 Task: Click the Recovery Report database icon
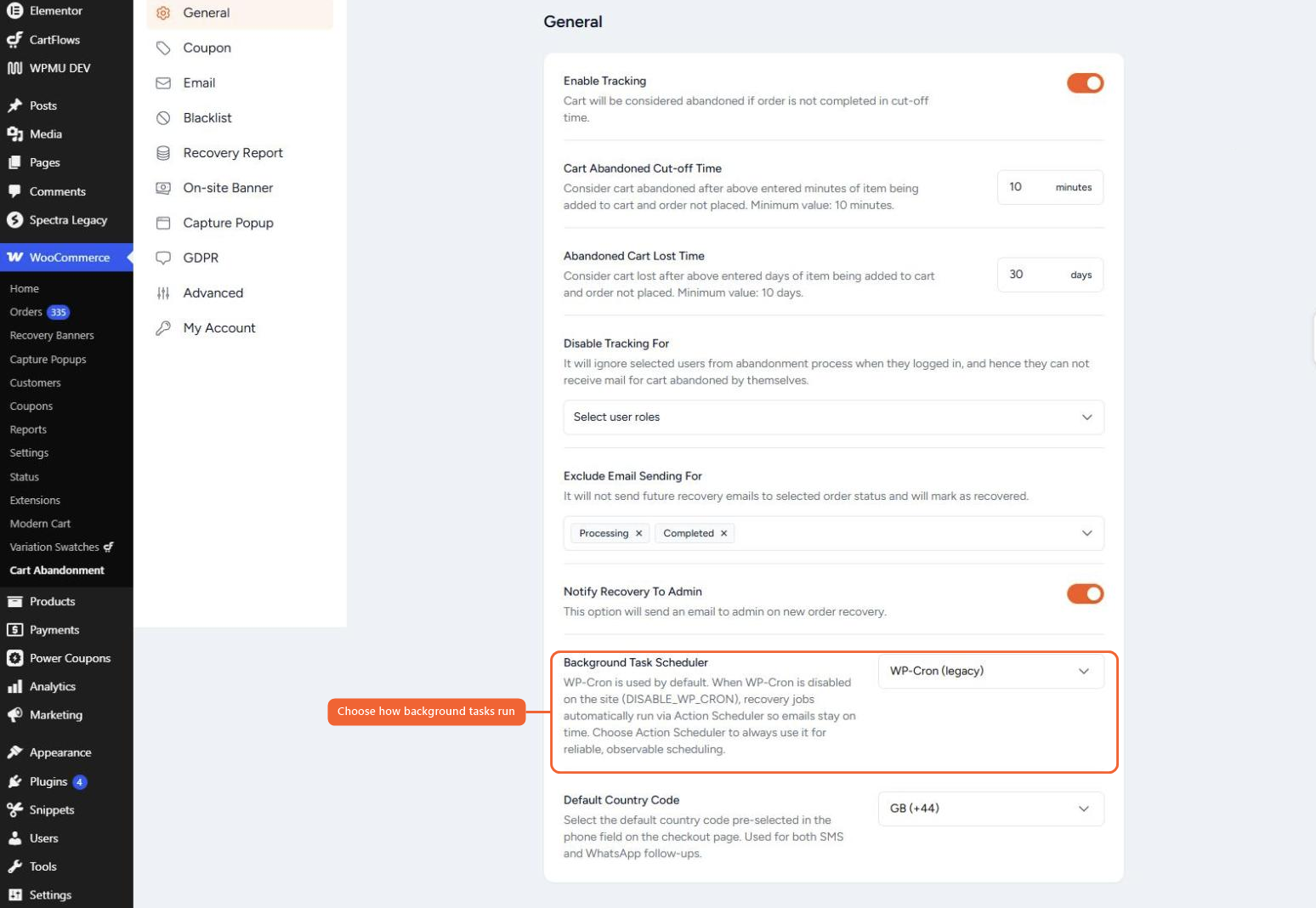pos(163,152)
